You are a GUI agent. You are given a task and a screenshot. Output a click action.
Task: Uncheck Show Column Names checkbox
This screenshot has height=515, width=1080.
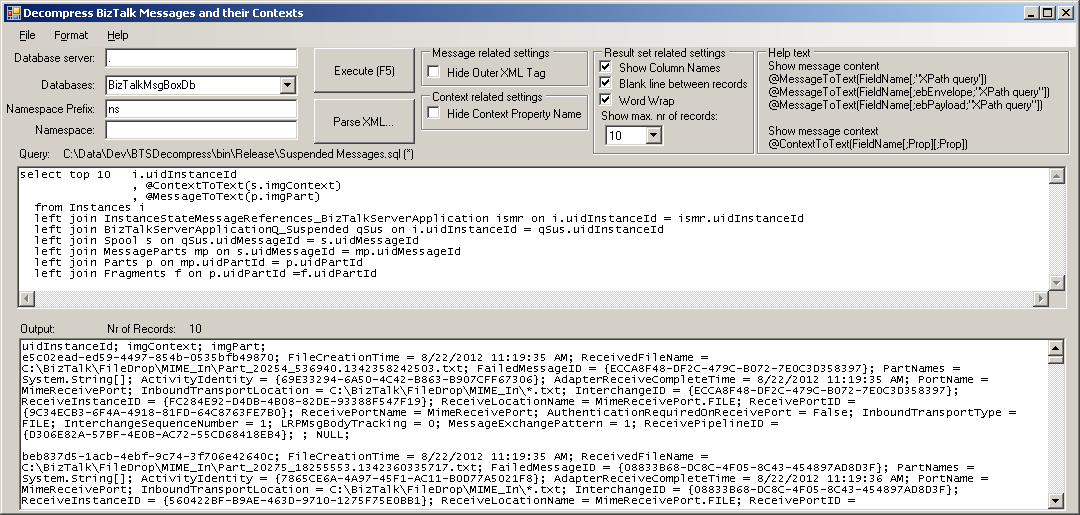point(605,67)
